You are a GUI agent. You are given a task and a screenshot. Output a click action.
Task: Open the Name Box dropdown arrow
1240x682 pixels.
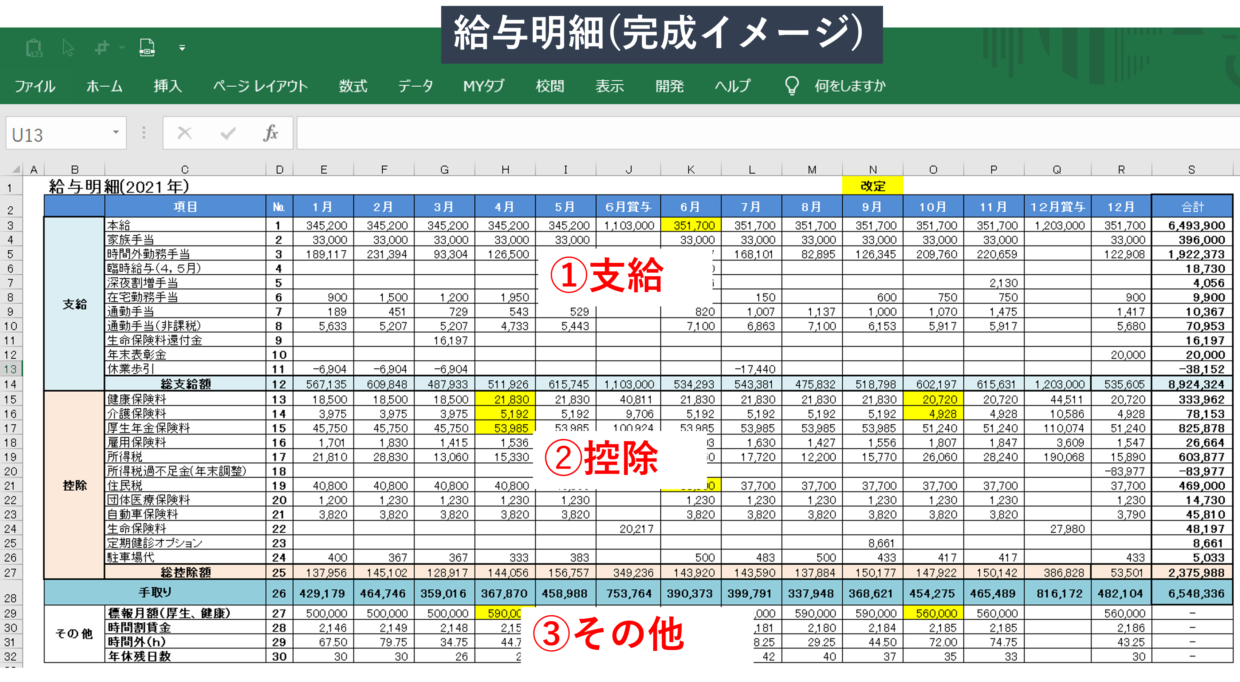point(116,134)
